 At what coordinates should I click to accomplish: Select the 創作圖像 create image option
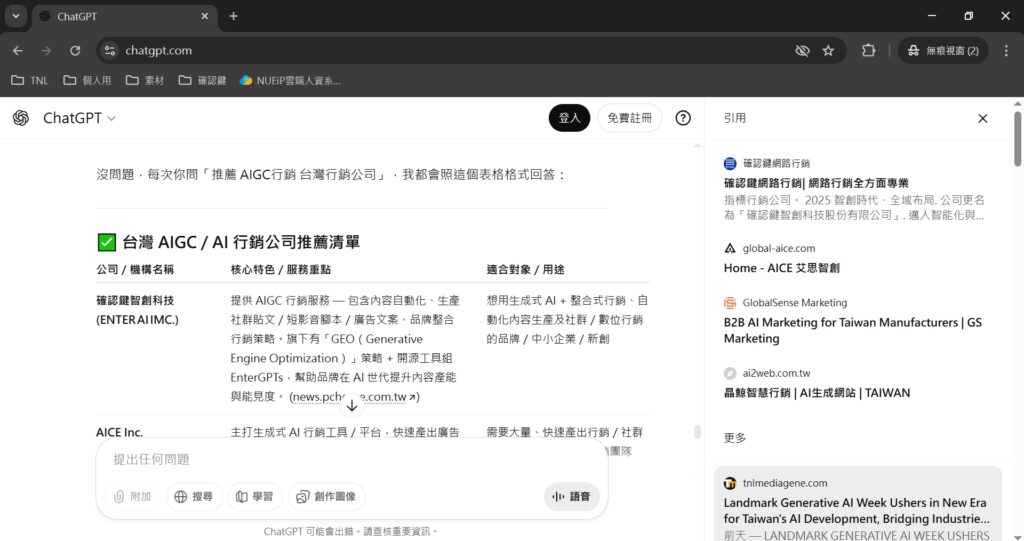pos(327,497)
